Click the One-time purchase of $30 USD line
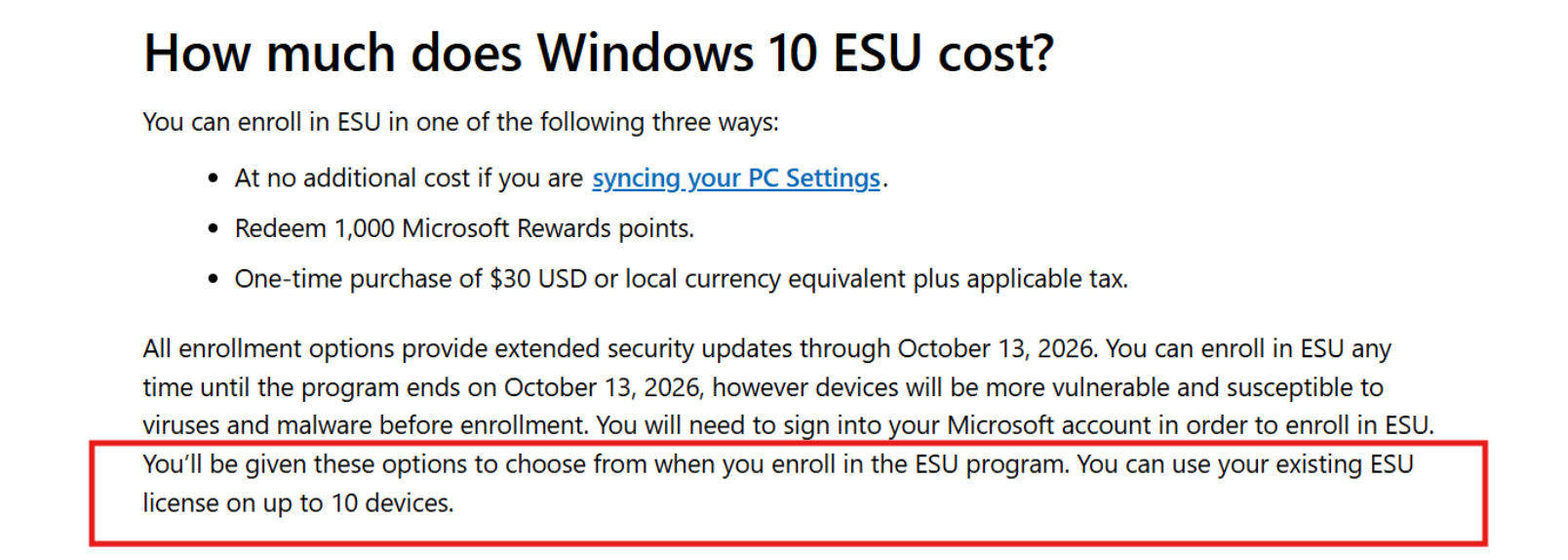This screenshot has width=1568, height=560. (681, 279)
